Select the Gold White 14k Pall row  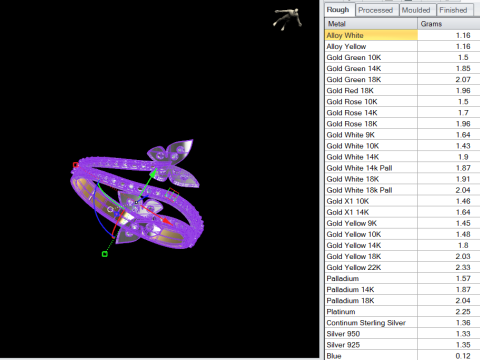[x=402, y=168]
